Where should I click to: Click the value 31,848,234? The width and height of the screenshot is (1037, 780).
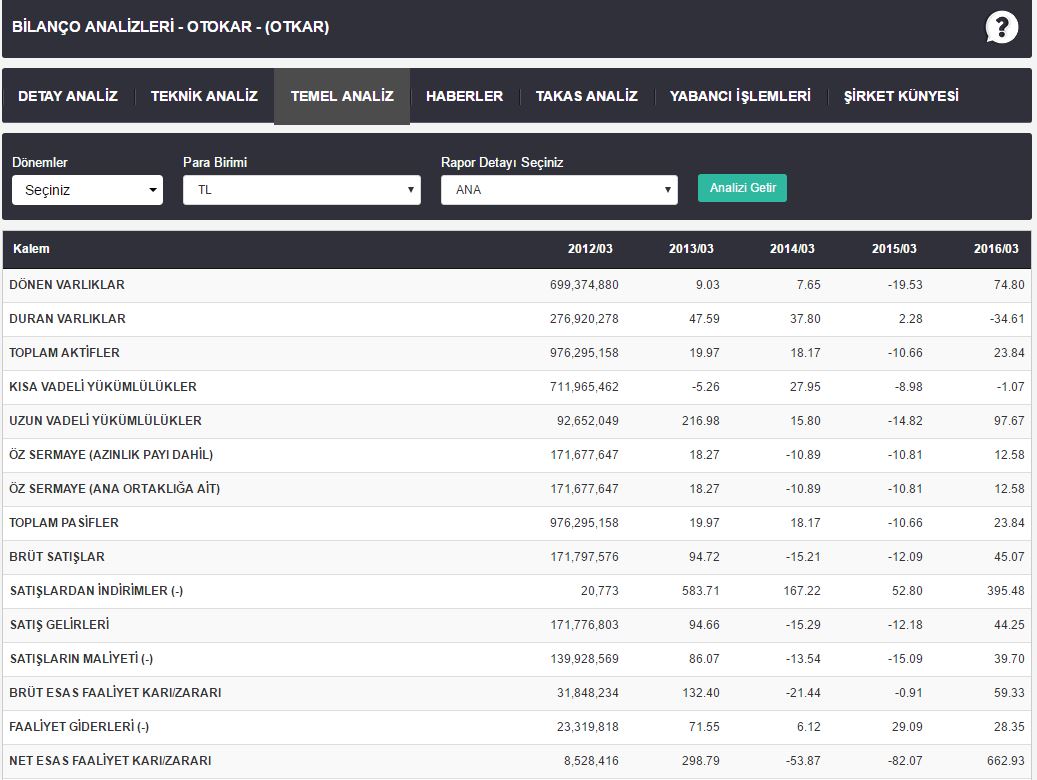[x=587, y=693]
